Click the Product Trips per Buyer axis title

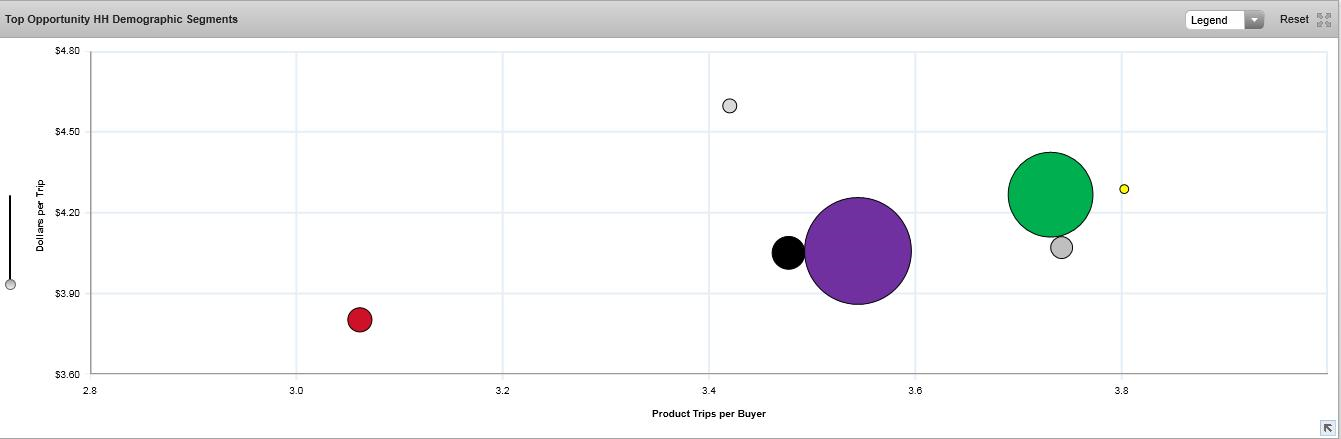point(708,413)
